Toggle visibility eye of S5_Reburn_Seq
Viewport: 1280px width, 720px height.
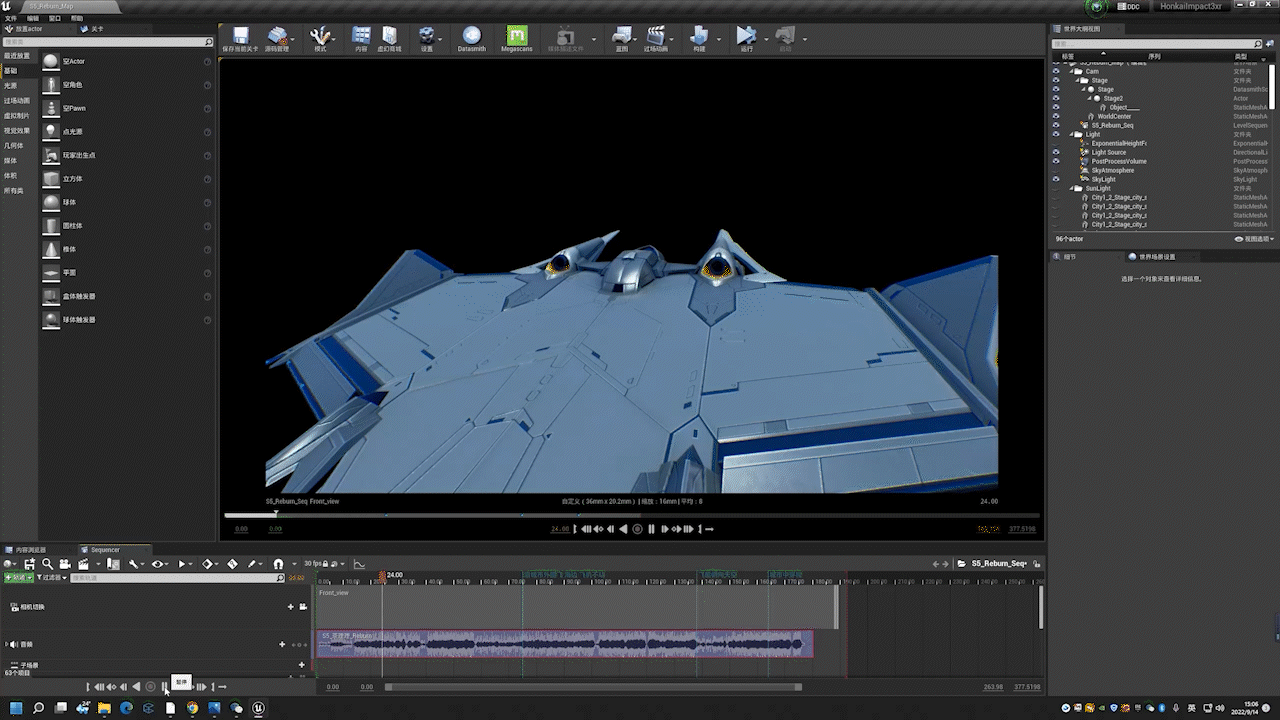pyautogui.click(x=1055, y=125)
